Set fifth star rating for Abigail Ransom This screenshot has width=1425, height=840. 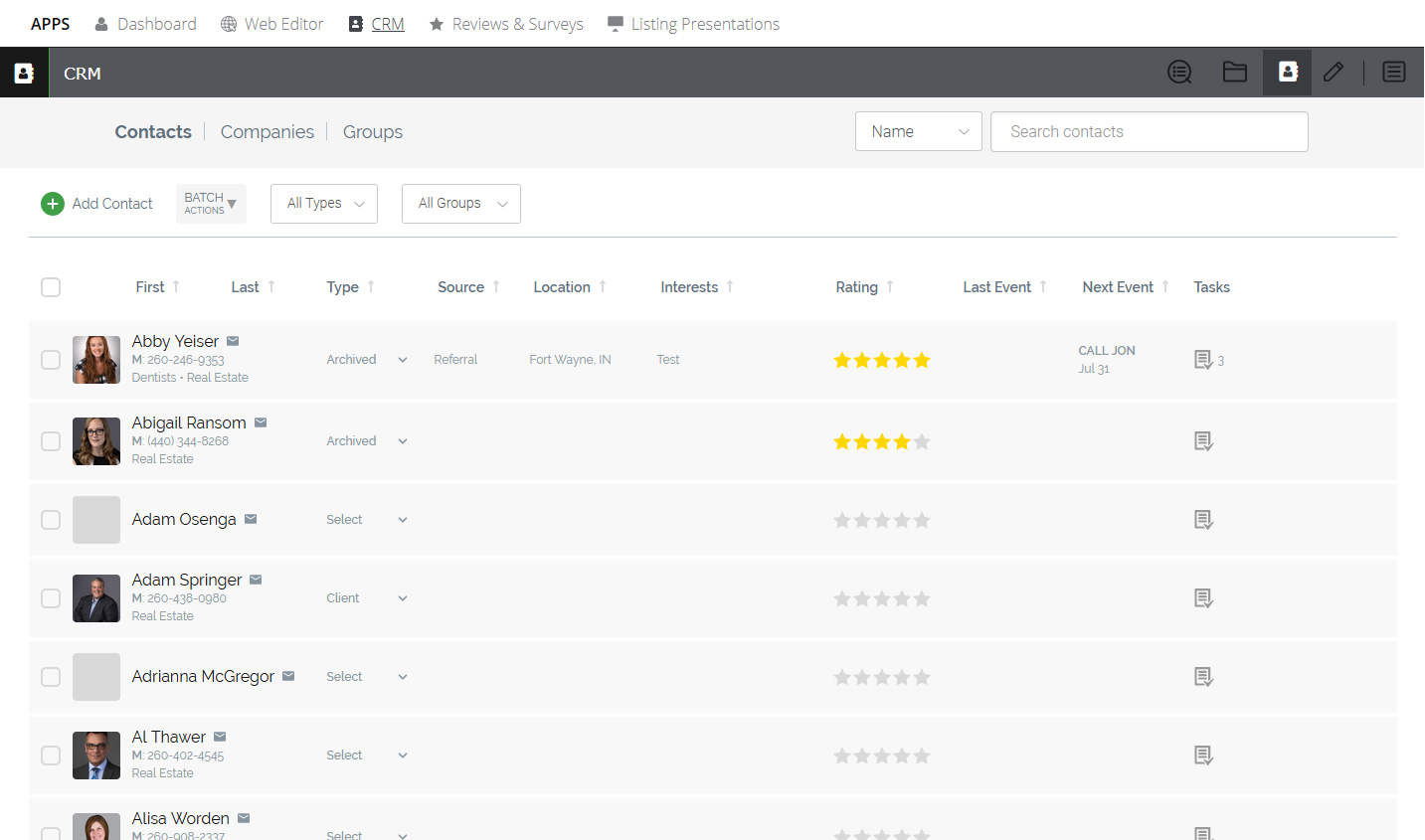tap(922, 441)
